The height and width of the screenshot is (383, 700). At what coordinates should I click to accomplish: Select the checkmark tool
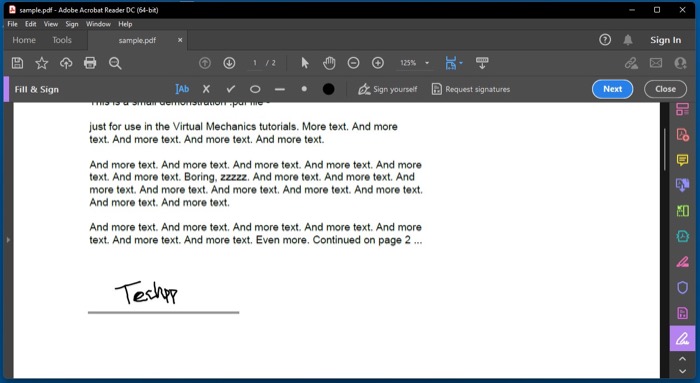(230, 89)
